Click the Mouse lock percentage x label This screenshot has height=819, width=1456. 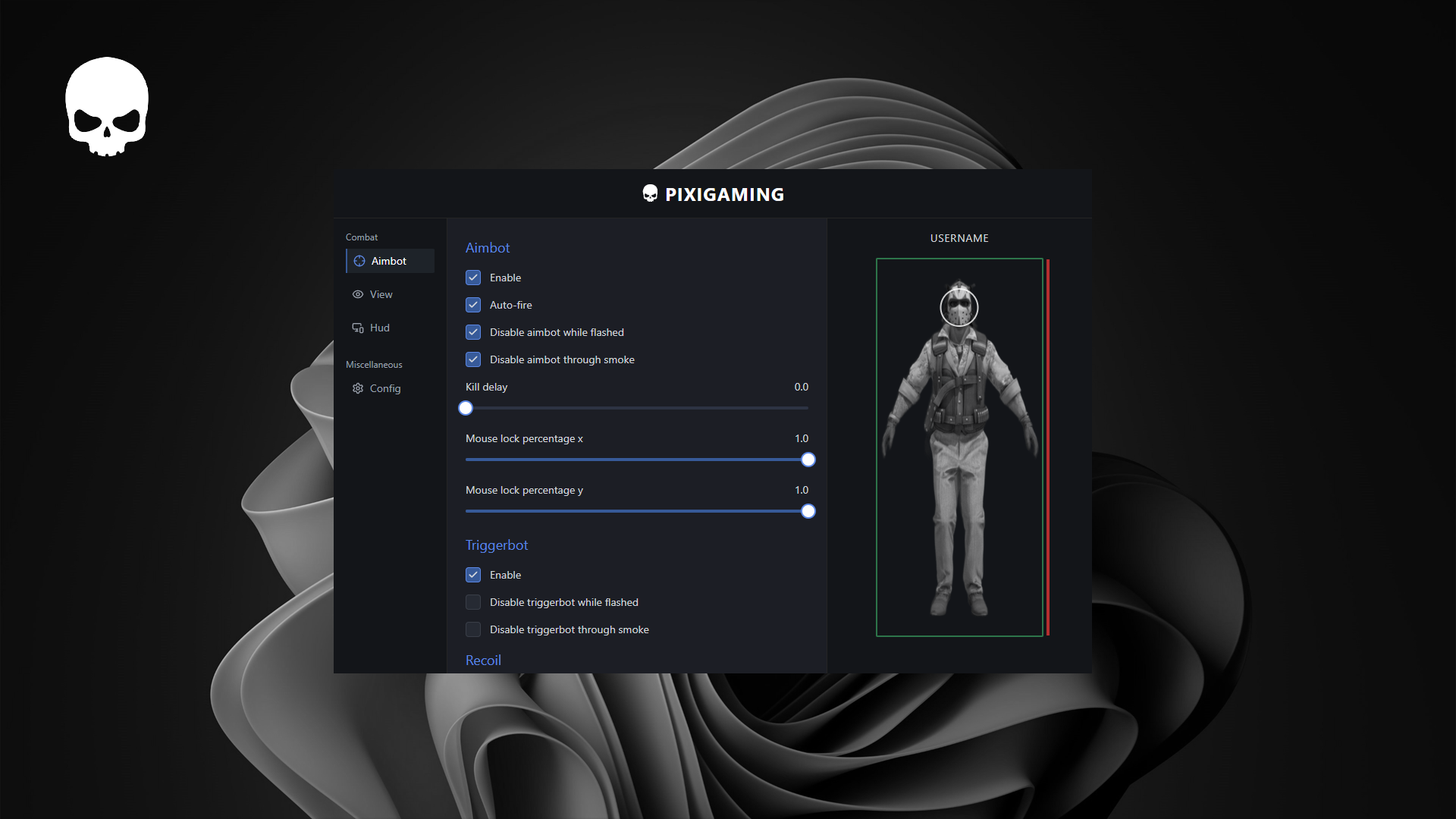coord(524,438)
